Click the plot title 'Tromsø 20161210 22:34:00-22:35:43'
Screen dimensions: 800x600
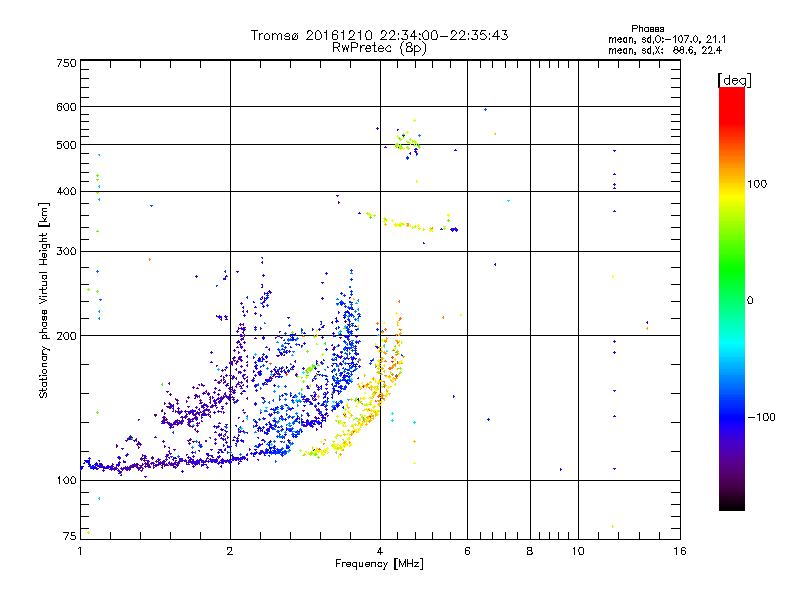click(379, 35)
